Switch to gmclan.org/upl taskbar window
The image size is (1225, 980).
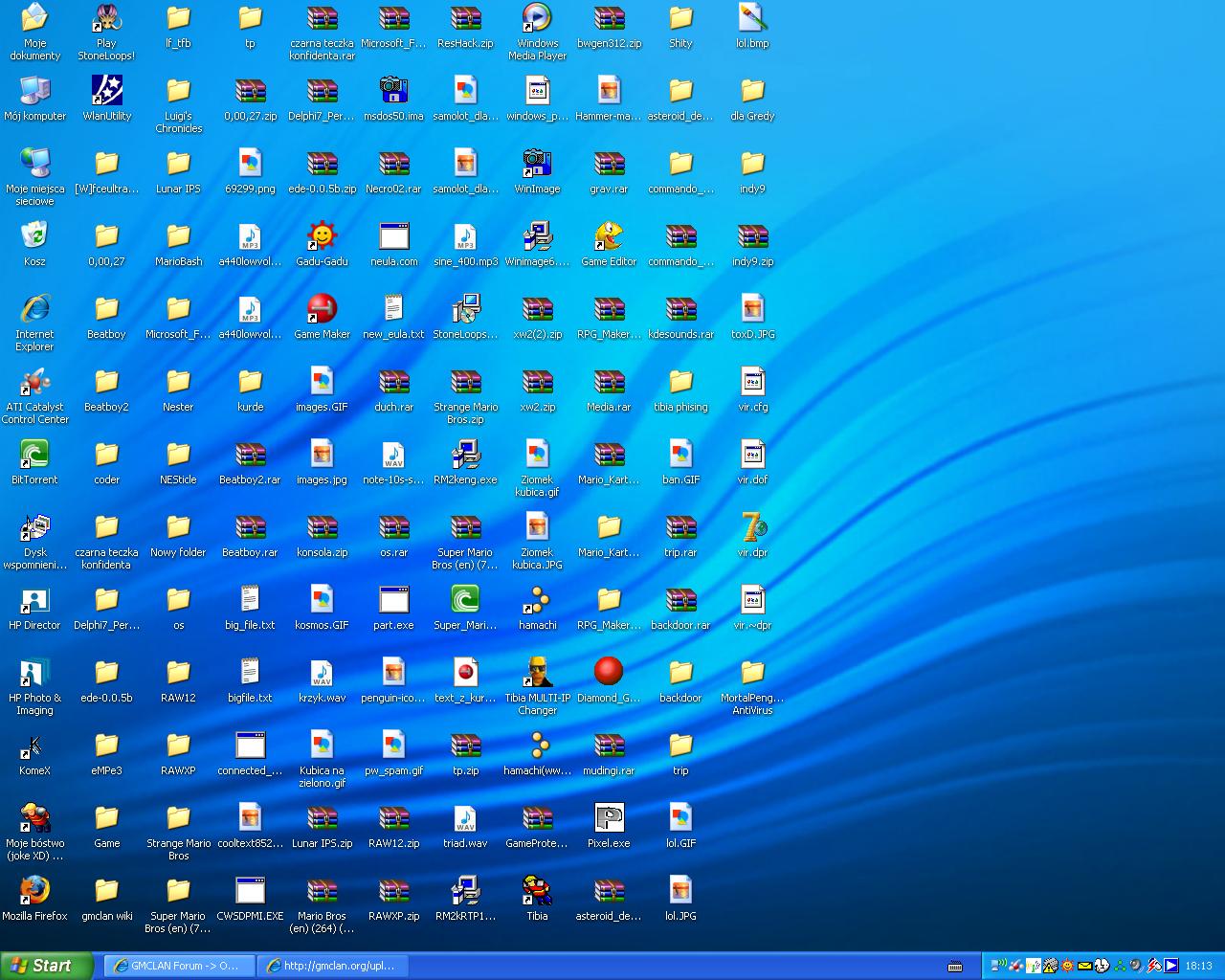331,966
